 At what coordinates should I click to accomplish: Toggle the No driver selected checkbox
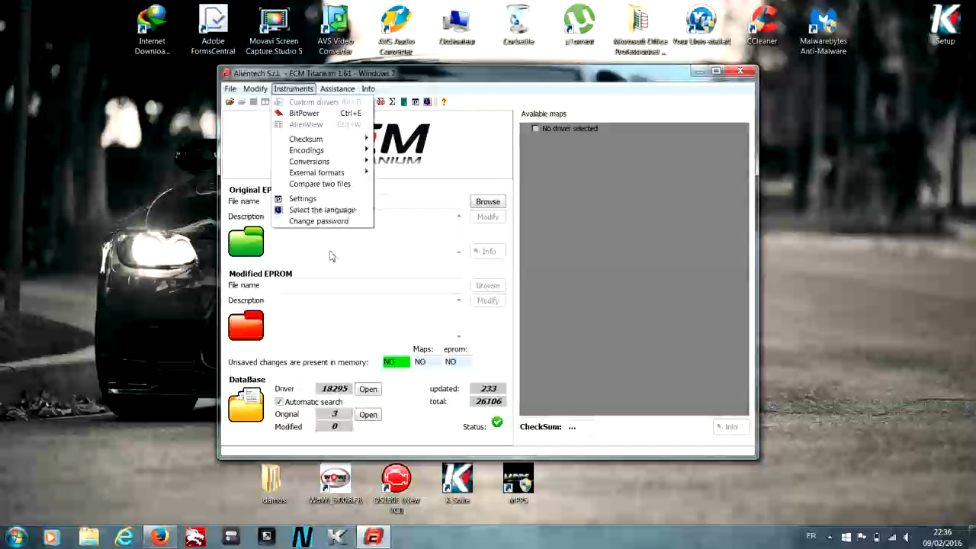point(535,128)
